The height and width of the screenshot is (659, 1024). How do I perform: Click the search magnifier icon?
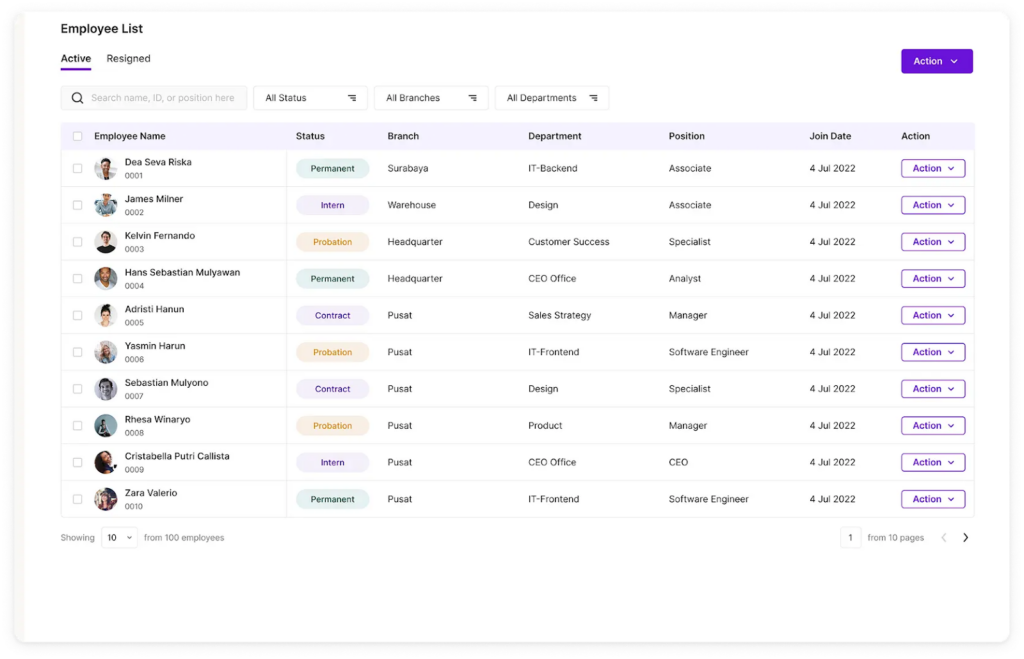tap(77, 98)
